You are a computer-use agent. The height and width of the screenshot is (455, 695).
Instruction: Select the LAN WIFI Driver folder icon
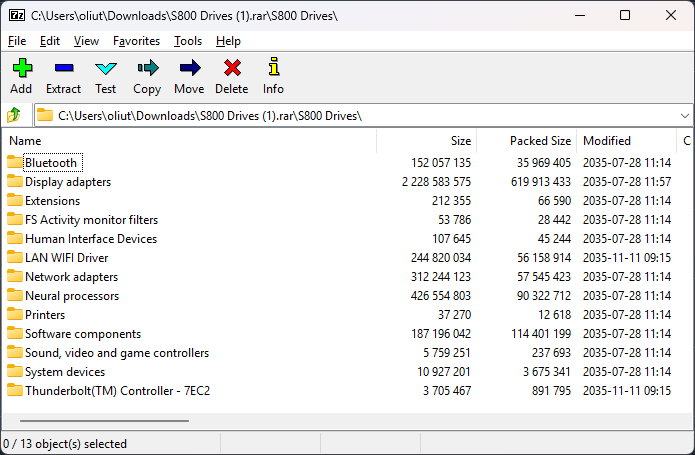pos(15,258)
